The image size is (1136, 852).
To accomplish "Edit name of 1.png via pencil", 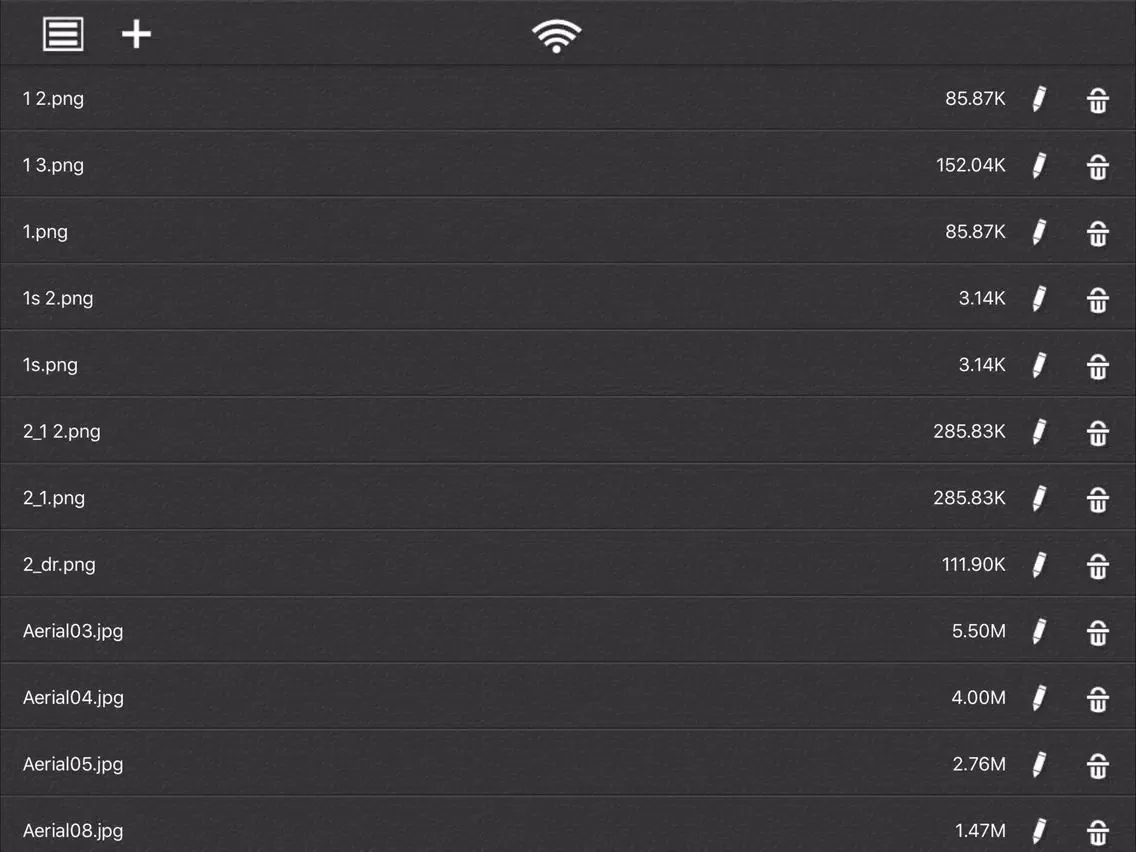I will (1039, 233).
